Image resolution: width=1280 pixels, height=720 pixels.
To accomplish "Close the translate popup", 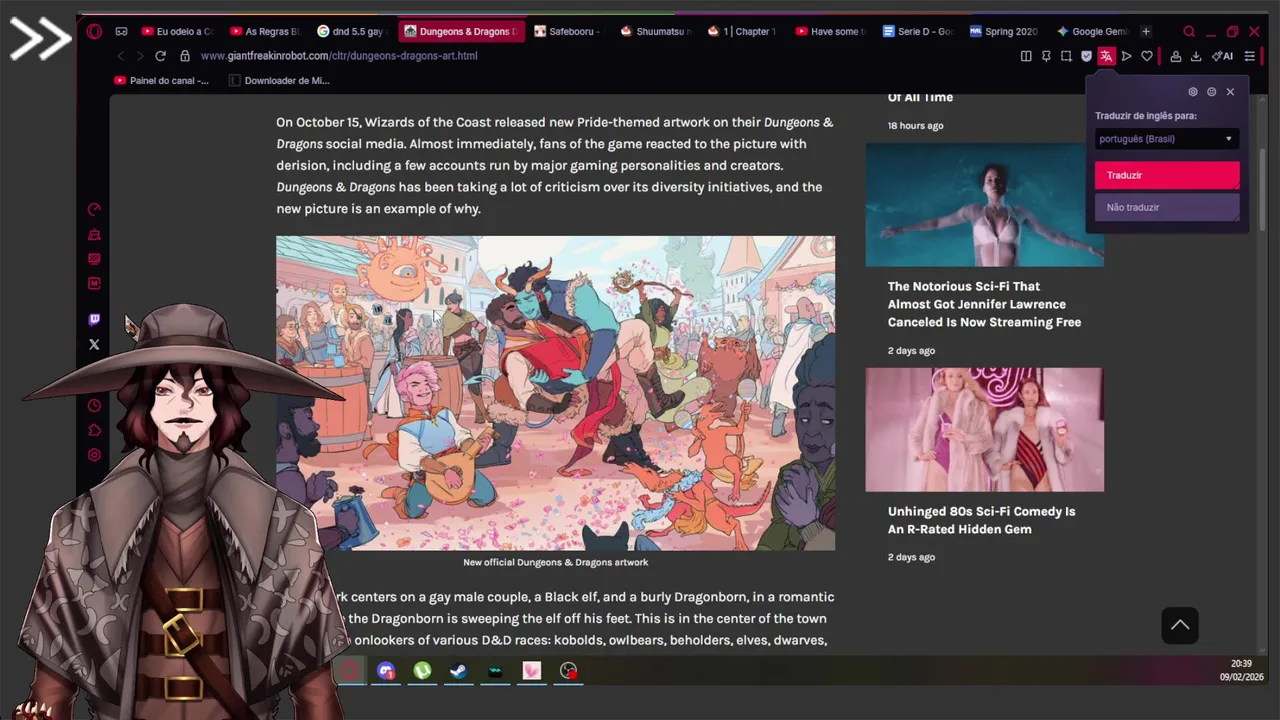I will 1230,92.
